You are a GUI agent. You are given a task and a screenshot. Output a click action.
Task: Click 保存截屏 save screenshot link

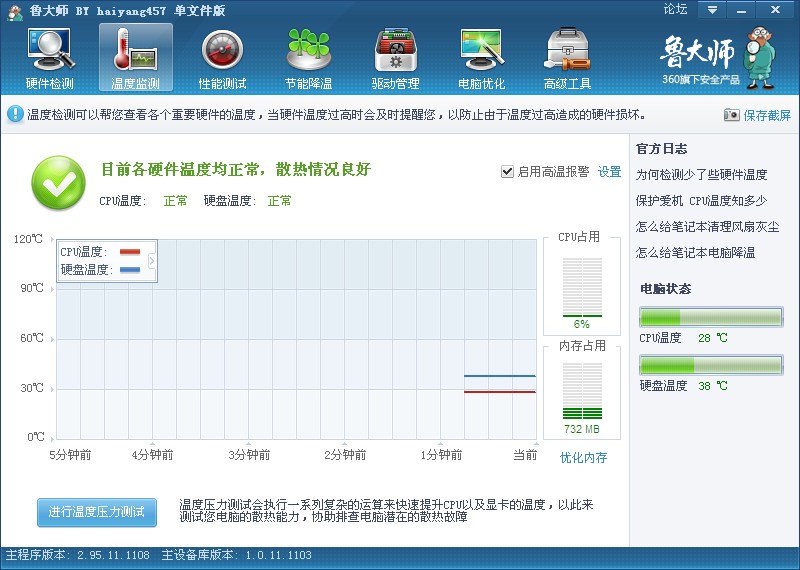click(767, 115)
